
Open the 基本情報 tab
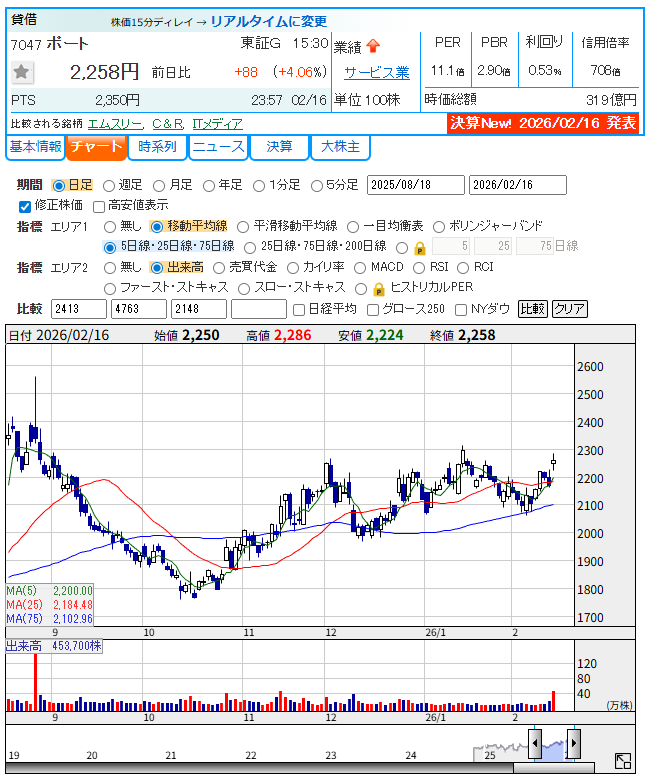click(35, 147)
